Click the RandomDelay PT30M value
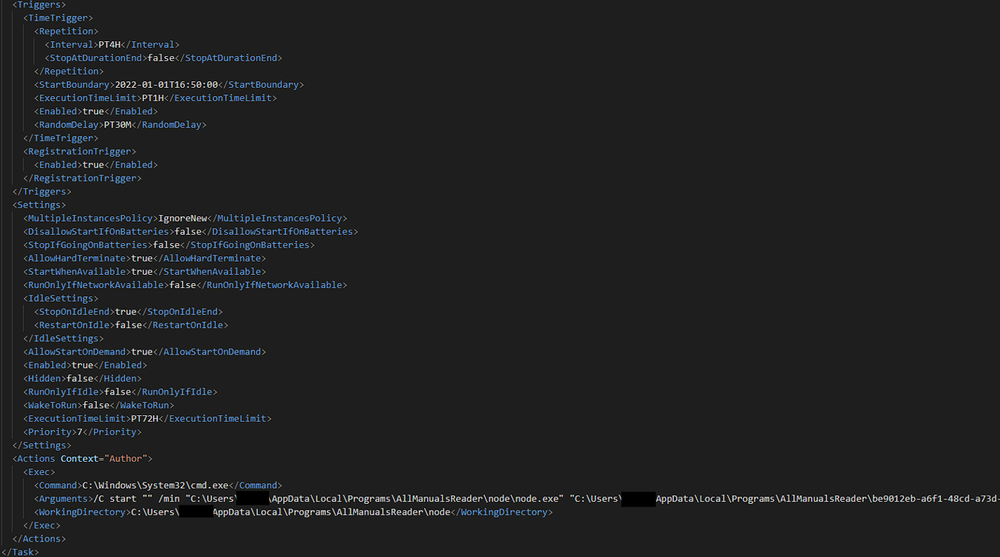The image size is (1000, 557). tap(119, 125)
